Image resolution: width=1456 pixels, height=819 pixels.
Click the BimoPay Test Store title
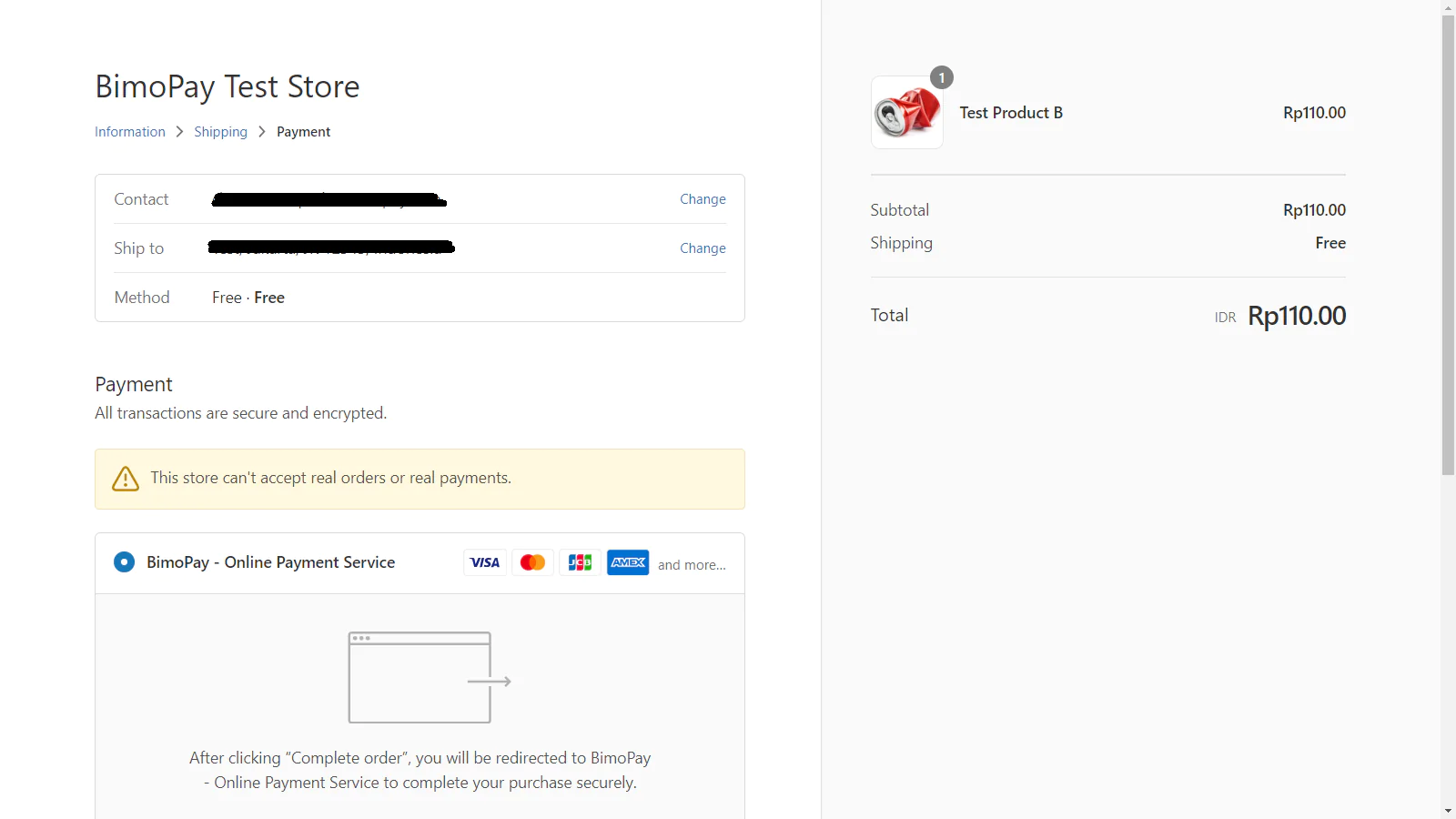tap(227, 86)
